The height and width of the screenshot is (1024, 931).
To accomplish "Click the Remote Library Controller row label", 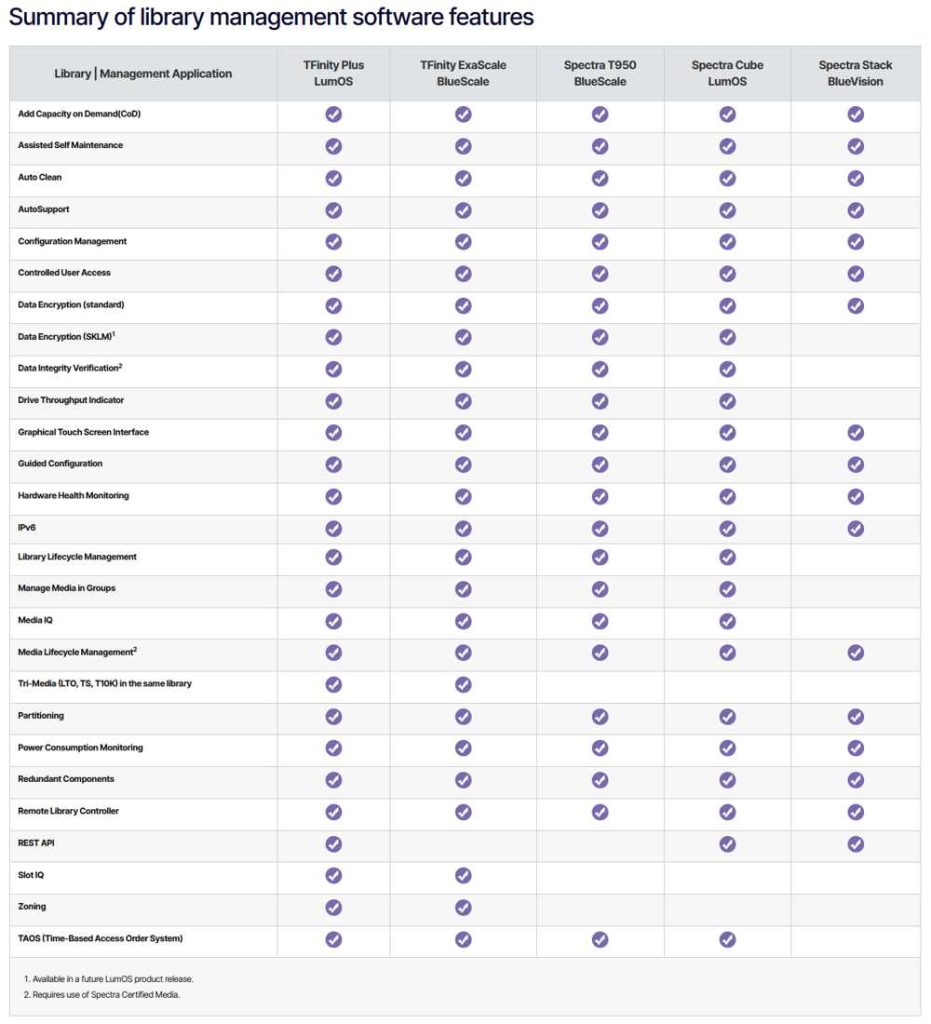I will [x=68, y=811].
